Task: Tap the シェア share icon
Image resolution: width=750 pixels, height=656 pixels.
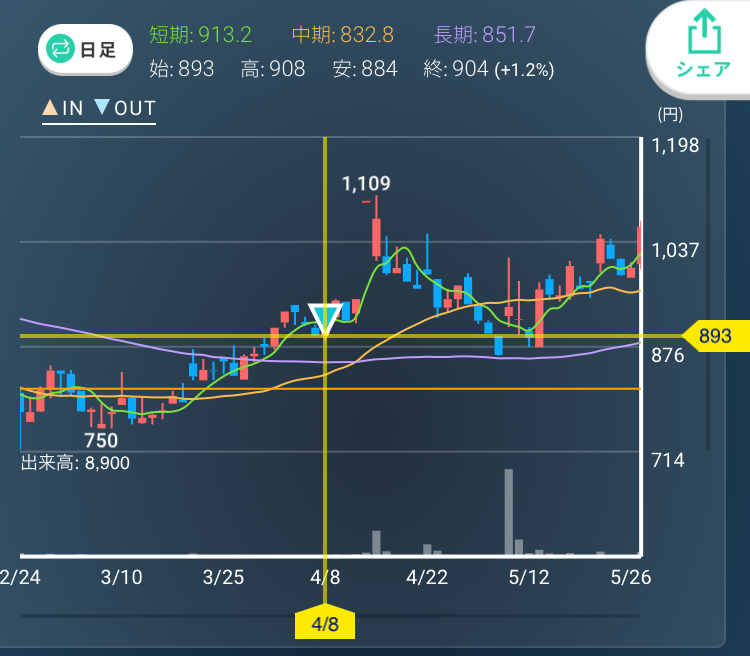Action: tap(698, 45)
